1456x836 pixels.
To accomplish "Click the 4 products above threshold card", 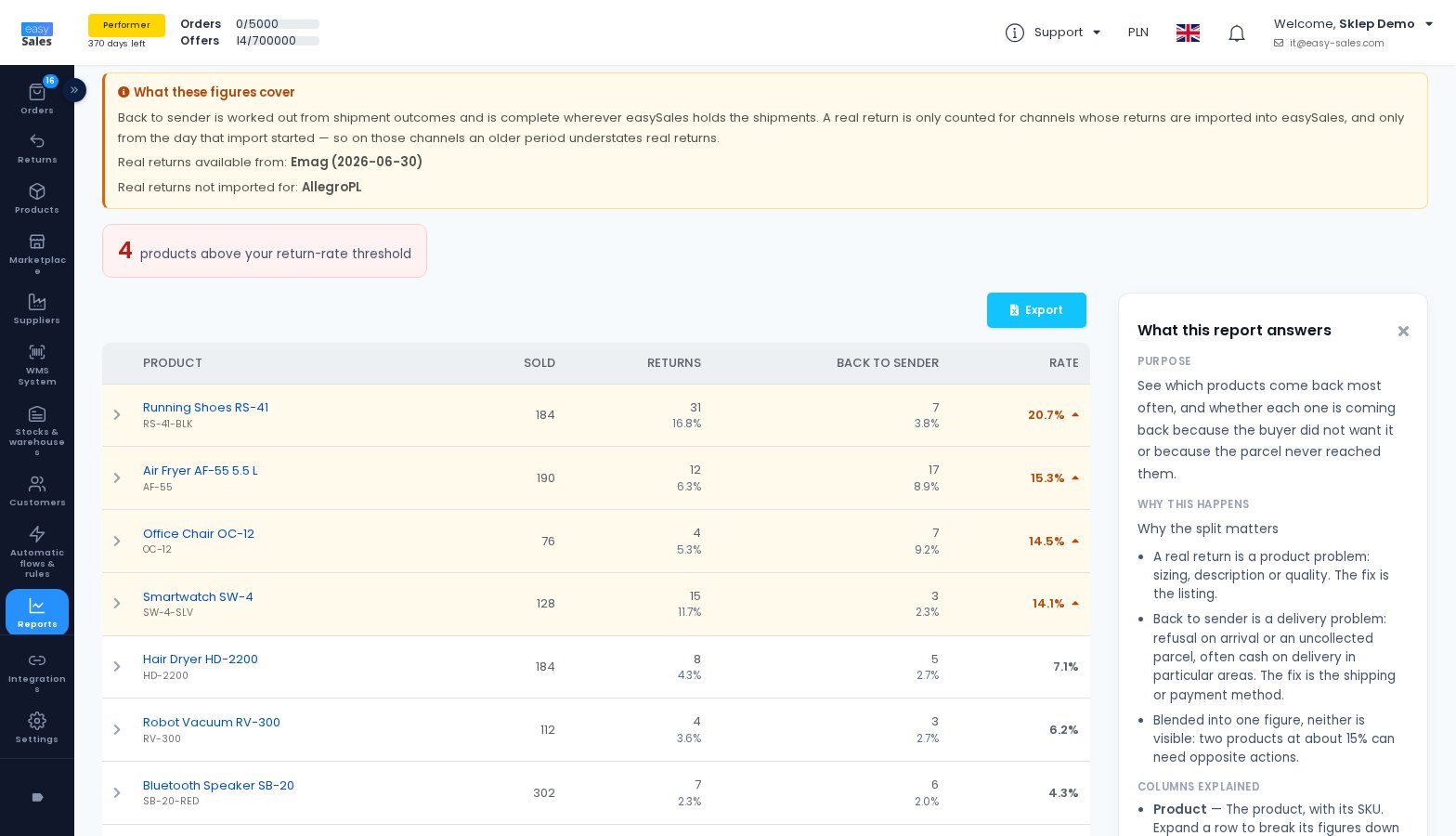I will pos(265,251).
